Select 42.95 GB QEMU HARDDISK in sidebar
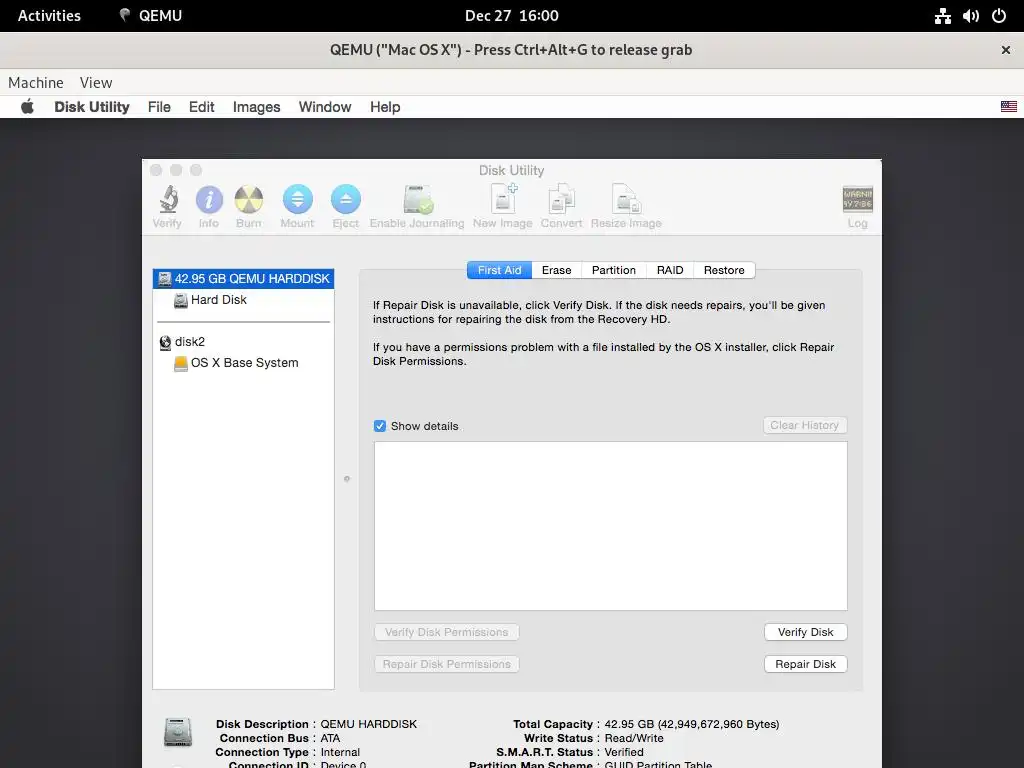Screen dimensions: 1024x768 point(244,278)
